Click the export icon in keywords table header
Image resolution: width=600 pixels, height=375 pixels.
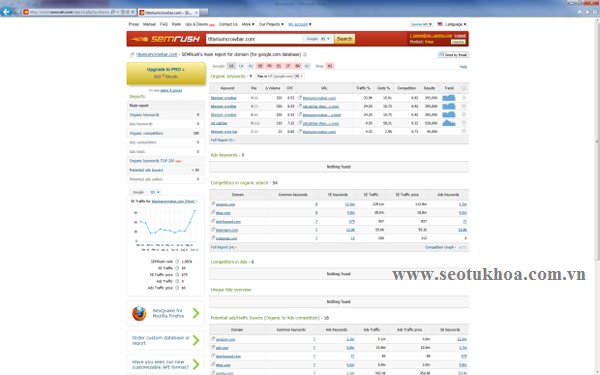[463, 88]
